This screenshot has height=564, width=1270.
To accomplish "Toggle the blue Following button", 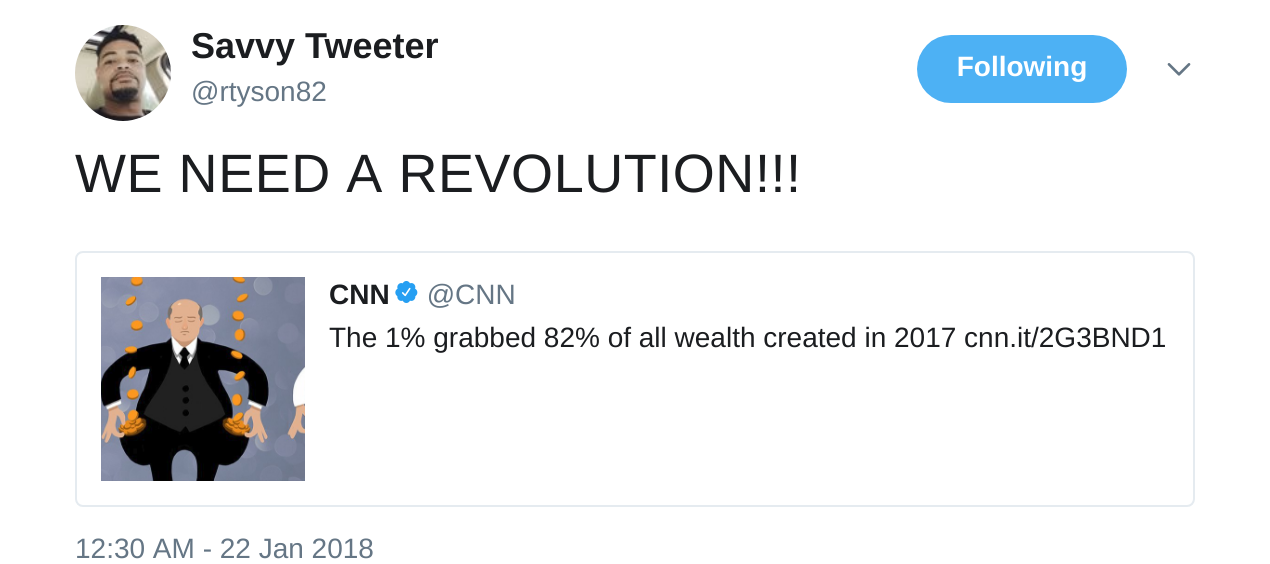I will click(x=1021, y=68).
